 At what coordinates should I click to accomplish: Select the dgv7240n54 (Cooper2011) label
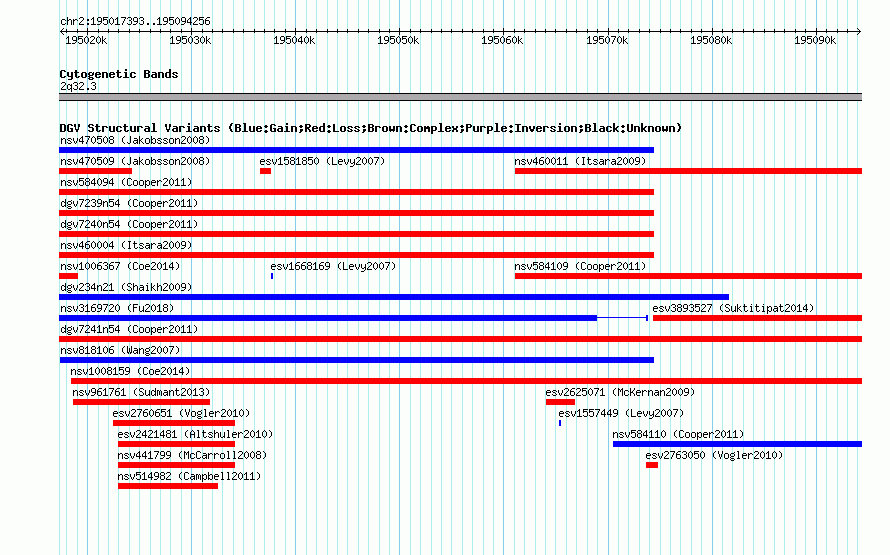(x=129, y=224)
